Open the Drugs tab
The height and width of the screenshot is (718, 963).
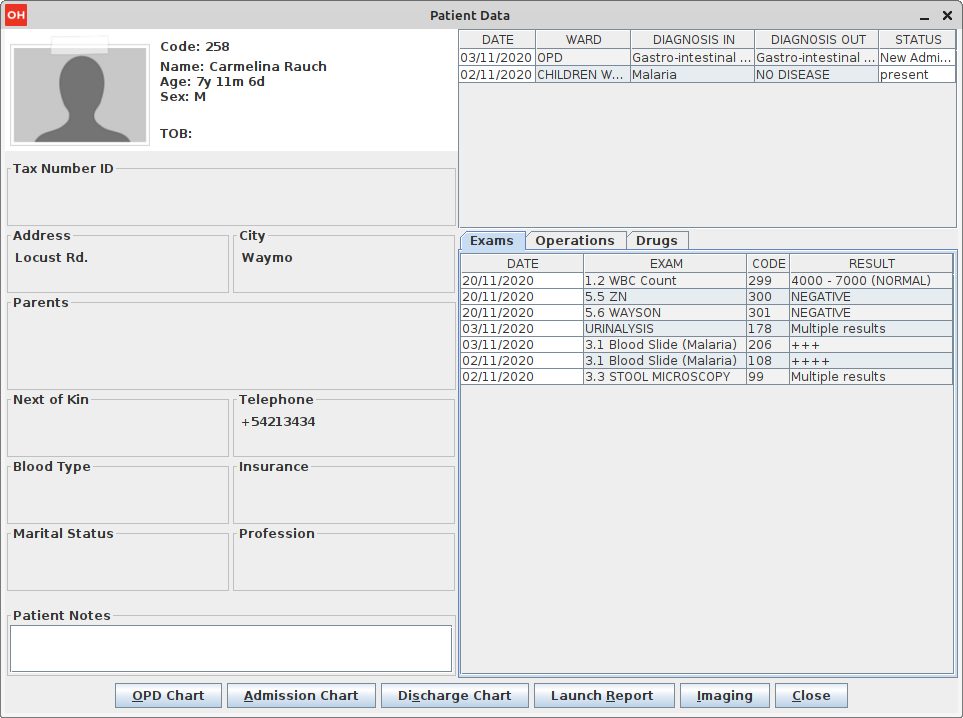[x=657, y=241]
